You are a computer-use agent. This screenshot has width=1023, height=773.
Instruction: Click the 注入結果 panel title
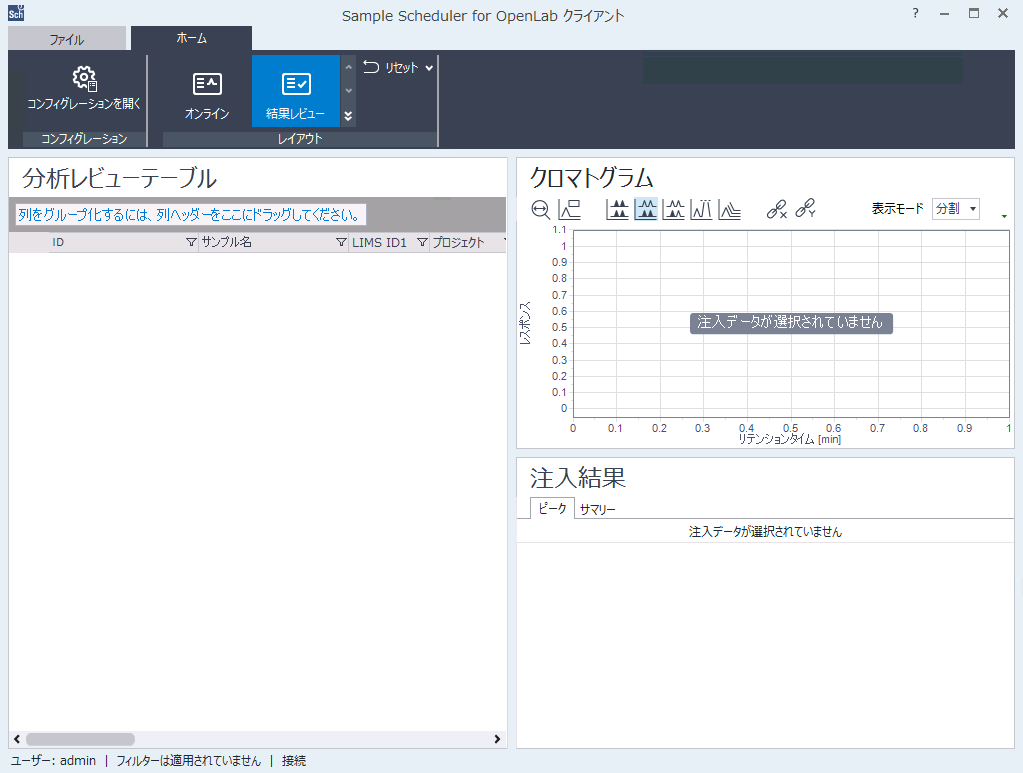pyautogui.click(x=578, y=478)
